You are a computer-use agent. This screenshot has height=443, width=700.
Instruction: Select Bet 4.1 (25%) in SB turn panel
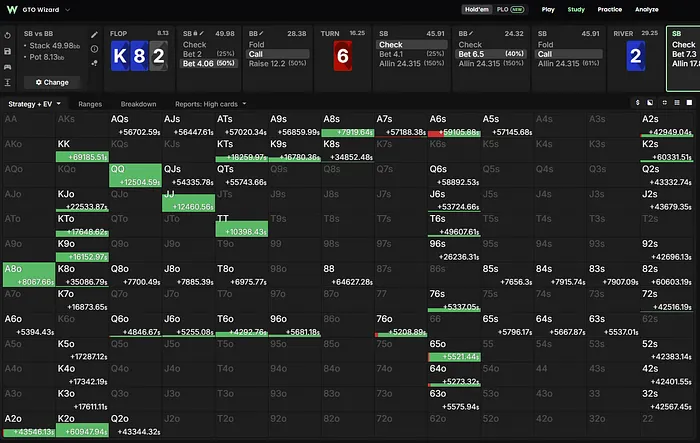tap(412, 54)
